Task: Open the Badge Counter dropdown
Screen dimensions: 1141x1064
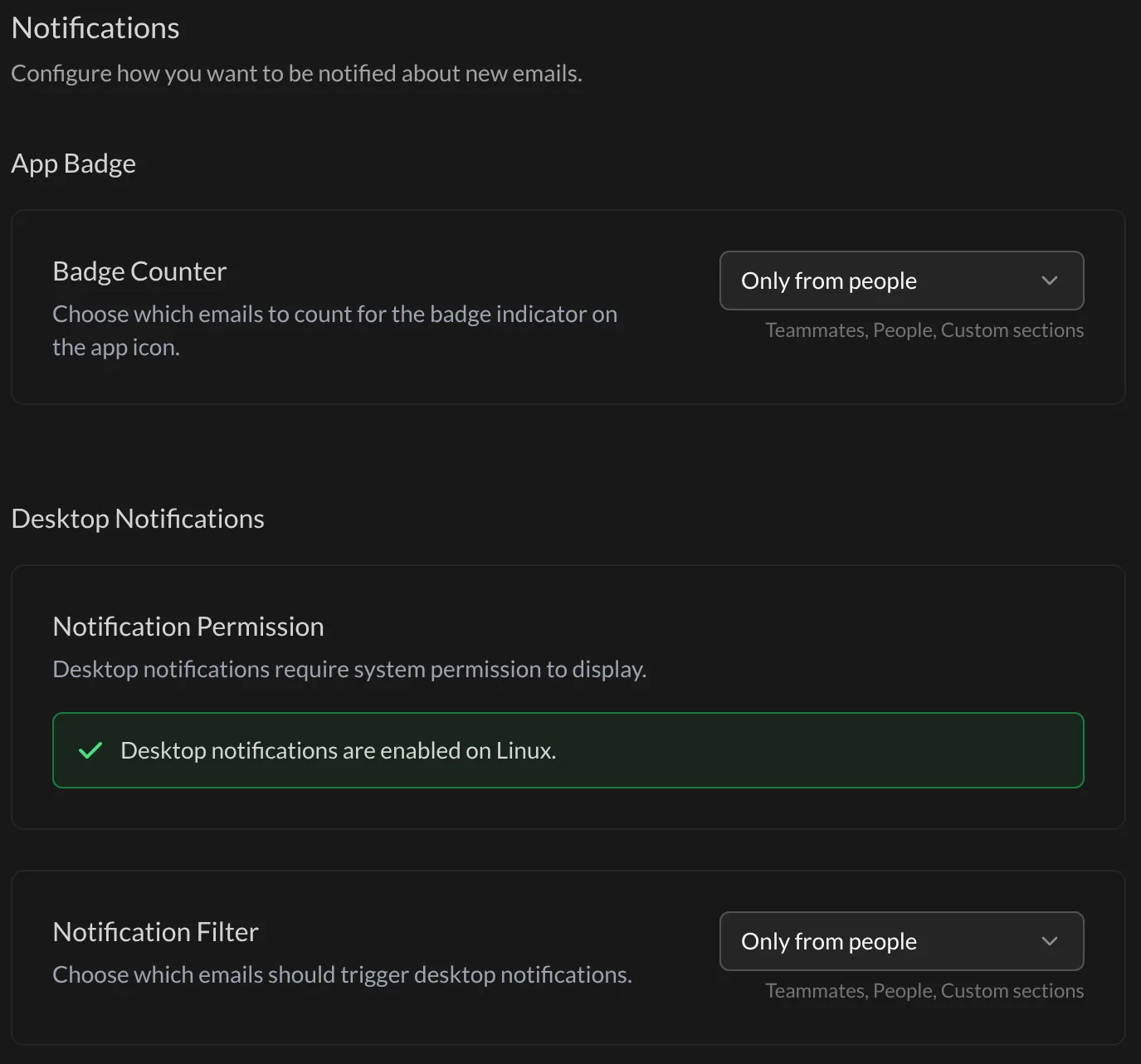Action: pos(901,281)
